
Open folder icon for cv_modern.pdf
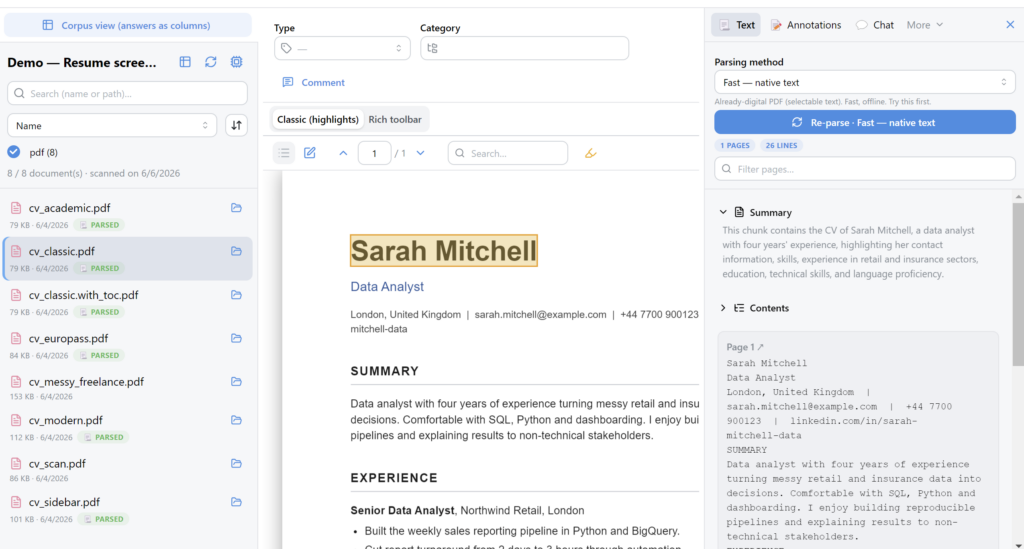(236, 420)
